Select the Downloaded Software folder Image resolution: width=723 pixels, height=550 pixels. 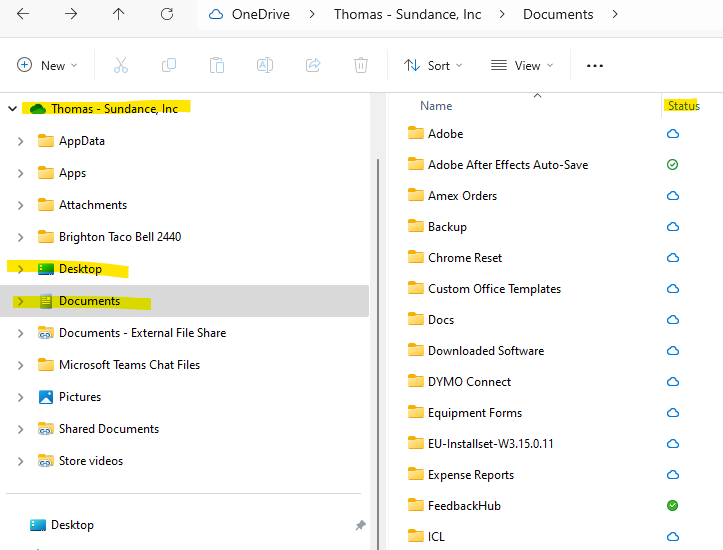tap(486, 351)
